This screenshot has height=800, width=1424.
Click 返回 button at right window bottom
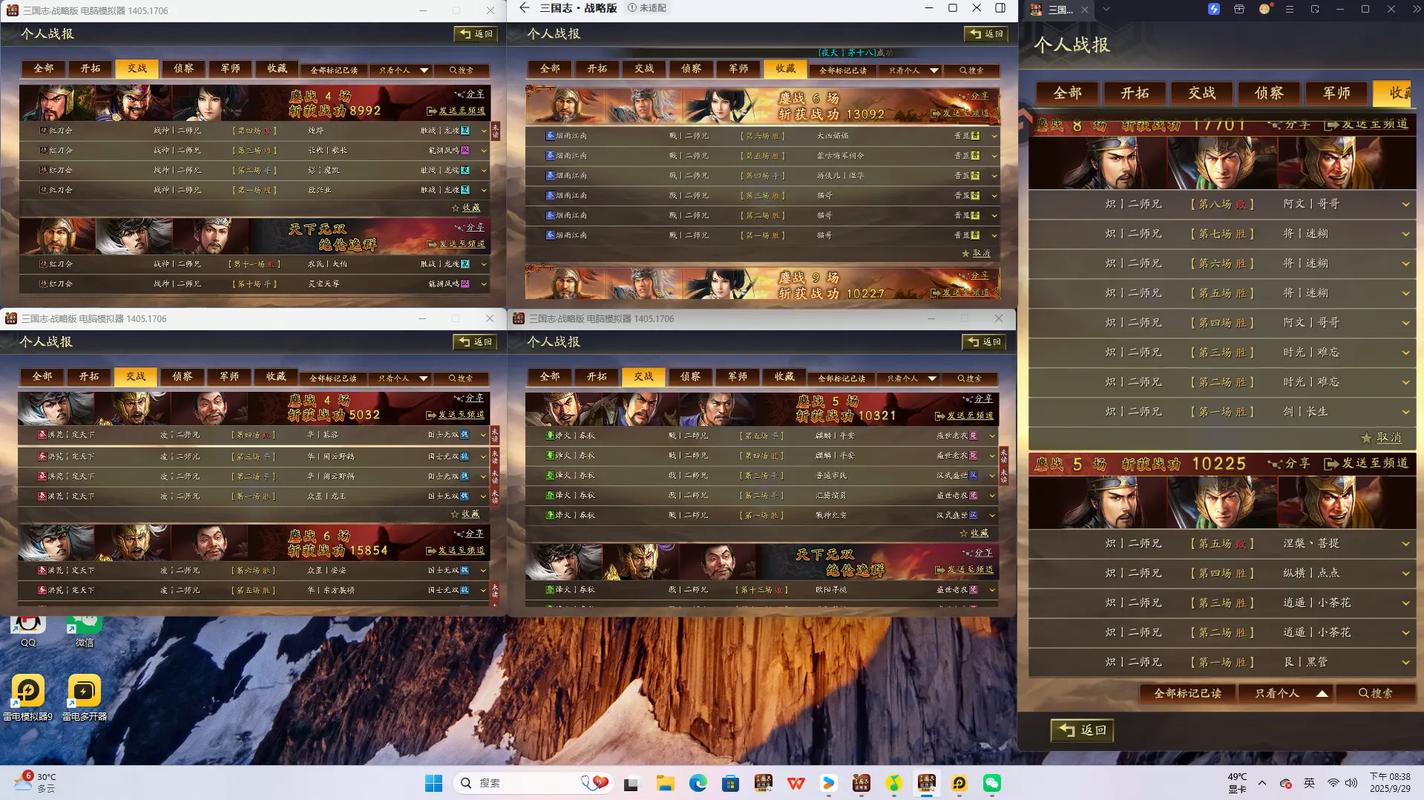1082,730
